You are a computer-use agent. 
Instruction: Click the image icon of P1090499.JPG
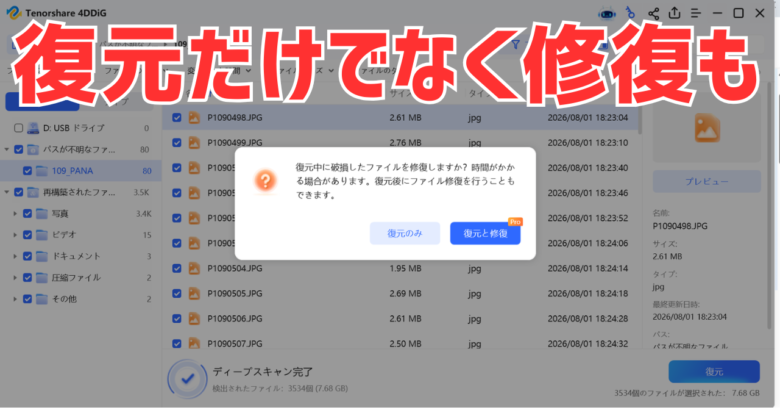tap(194, 143)
